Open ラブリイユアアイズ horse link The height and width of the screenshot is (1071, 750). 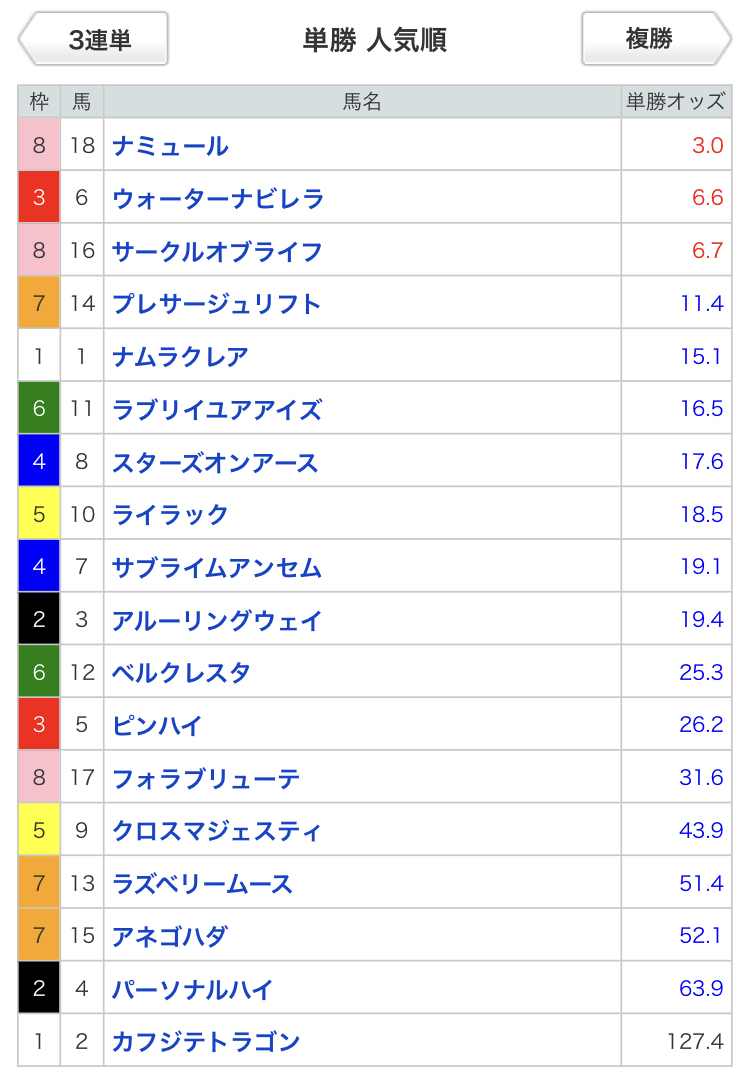tap(217, 409)
